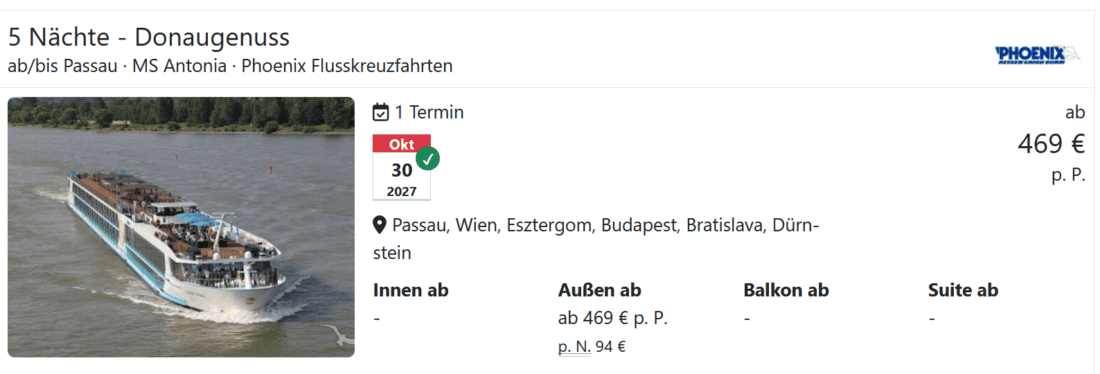Click the p. N. abbreviation tooltip
This screenshot has width=1100, height=374.
click(575, 347)
